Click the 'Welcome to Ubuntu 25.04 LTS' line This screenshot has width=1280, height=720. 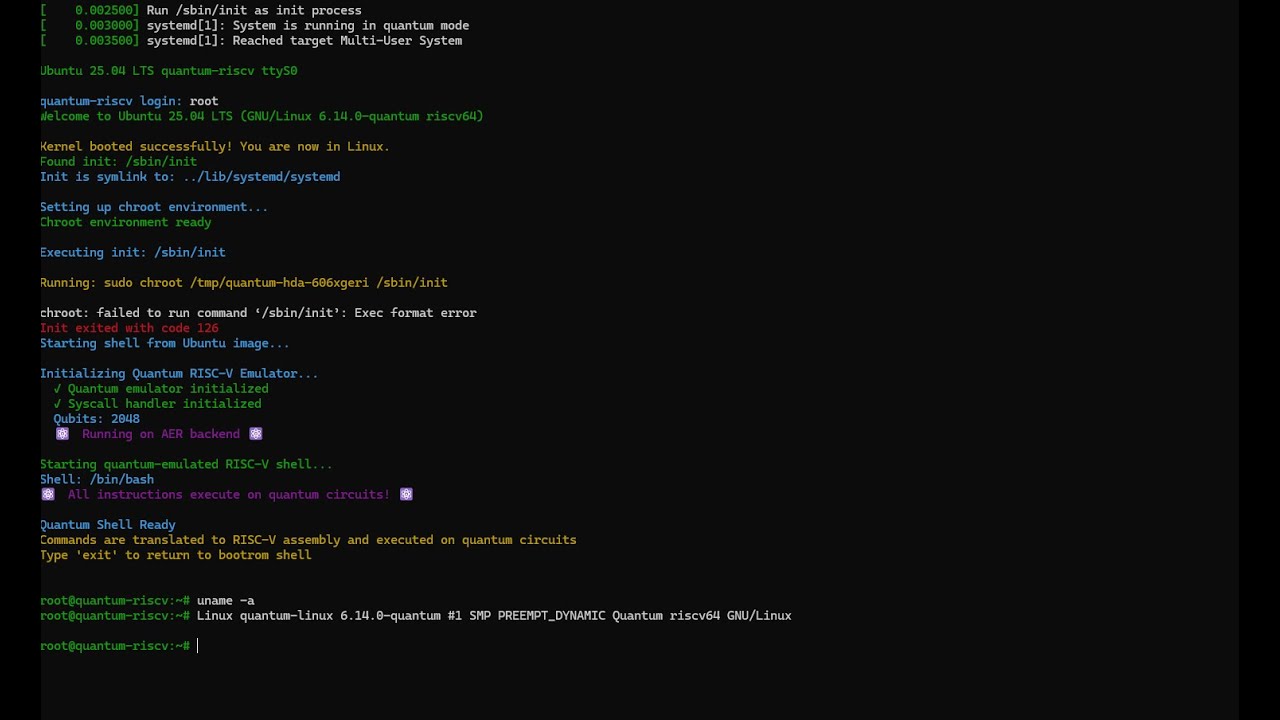(x=262, y=116)
